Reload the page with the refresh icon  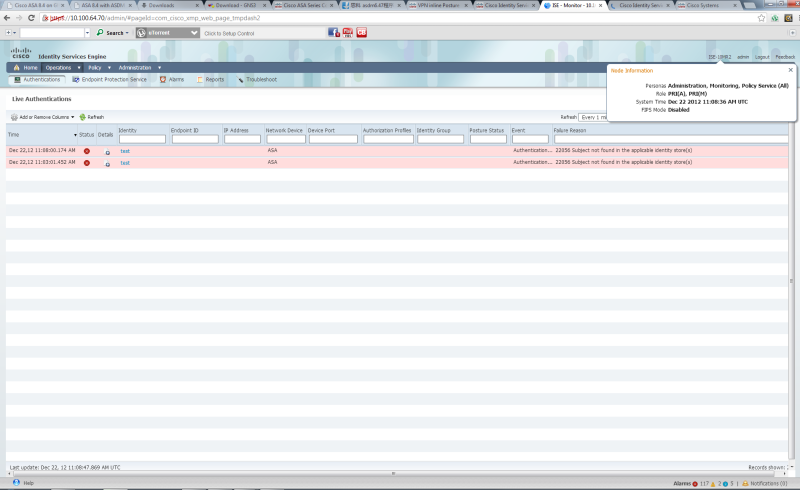point(31,18)
